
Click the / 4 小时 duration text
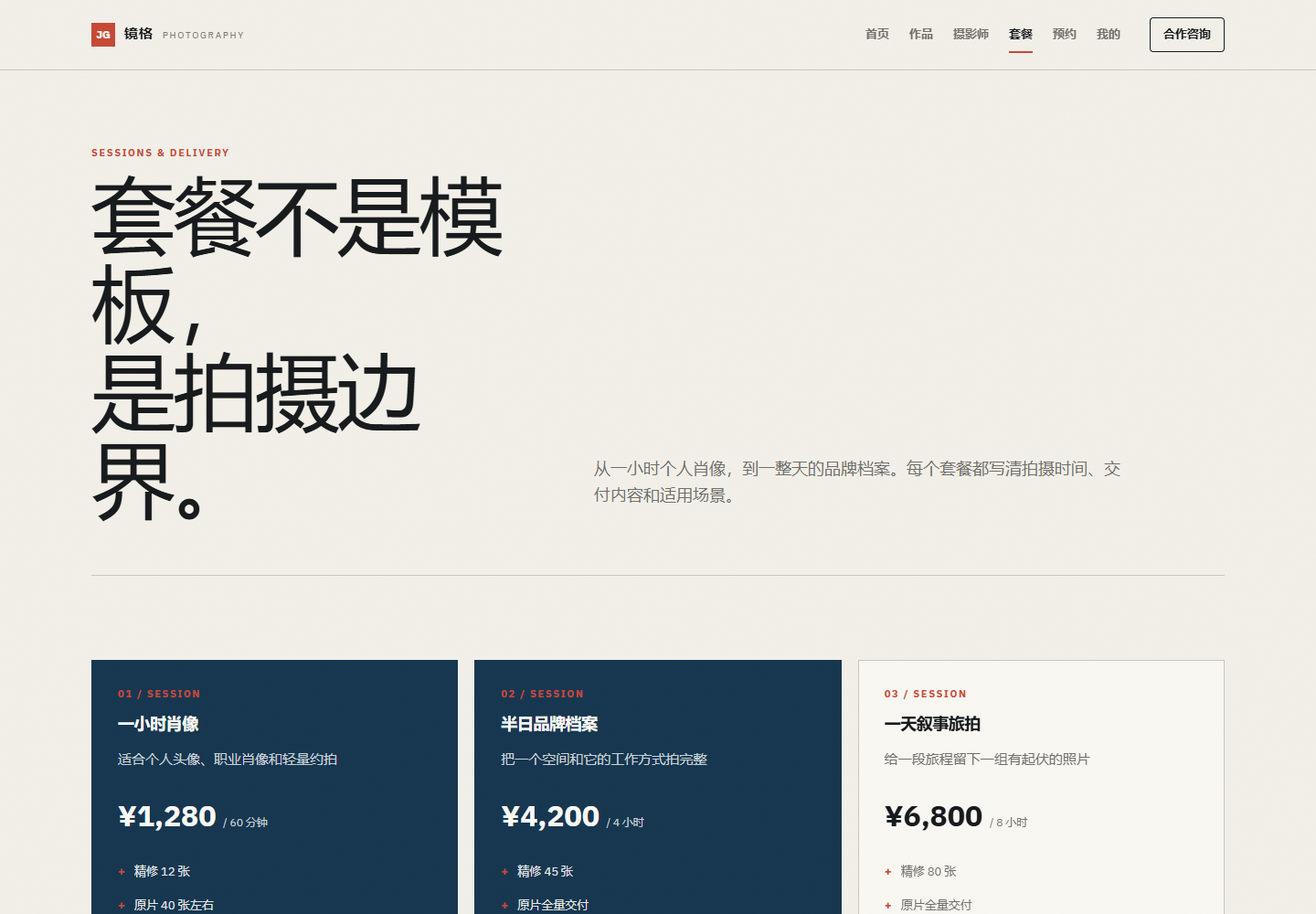625,823
